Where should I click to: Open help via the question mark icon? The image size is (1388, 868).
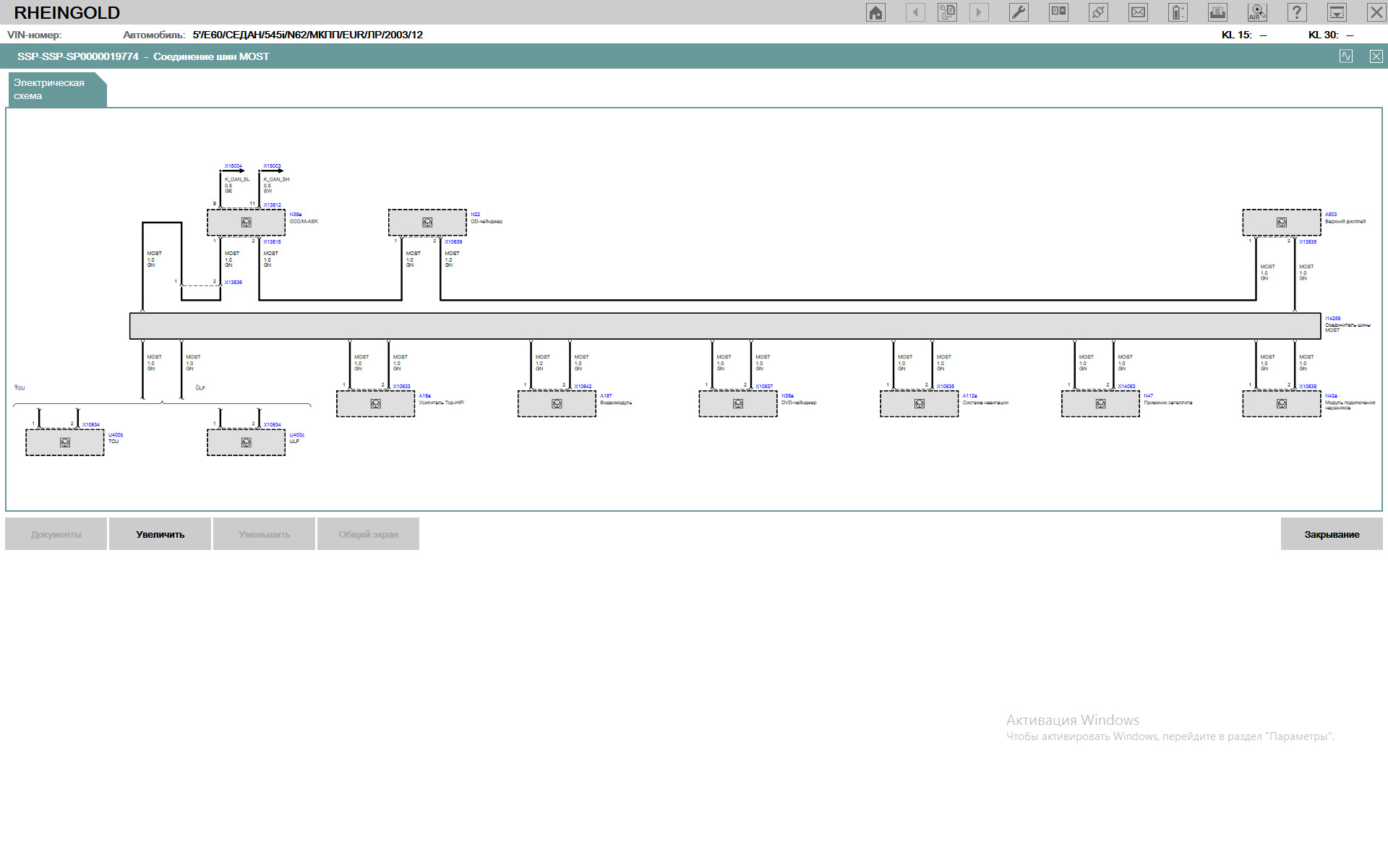(1297, 12)
